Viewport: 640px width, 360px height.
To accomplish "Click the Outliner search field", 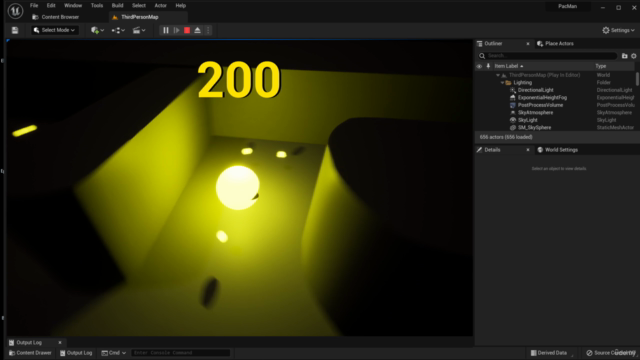I will [547, 56].
